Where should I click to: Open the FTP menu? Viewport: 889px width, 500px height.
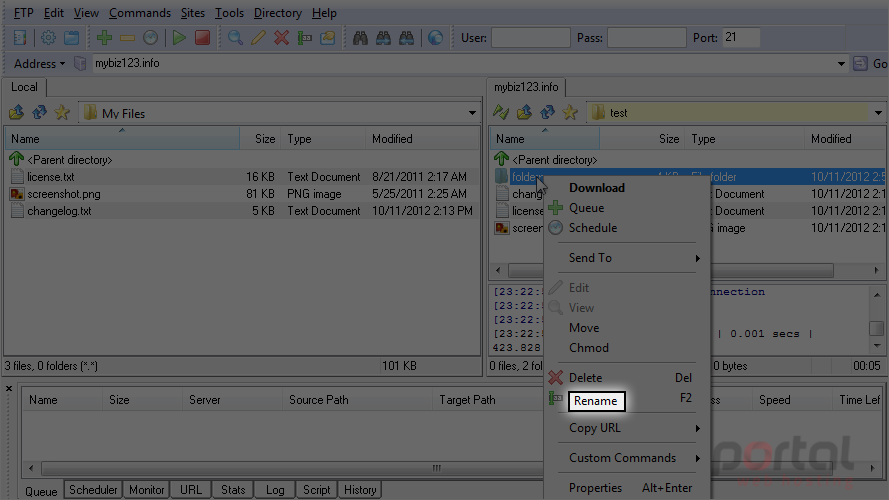(24, 13)
